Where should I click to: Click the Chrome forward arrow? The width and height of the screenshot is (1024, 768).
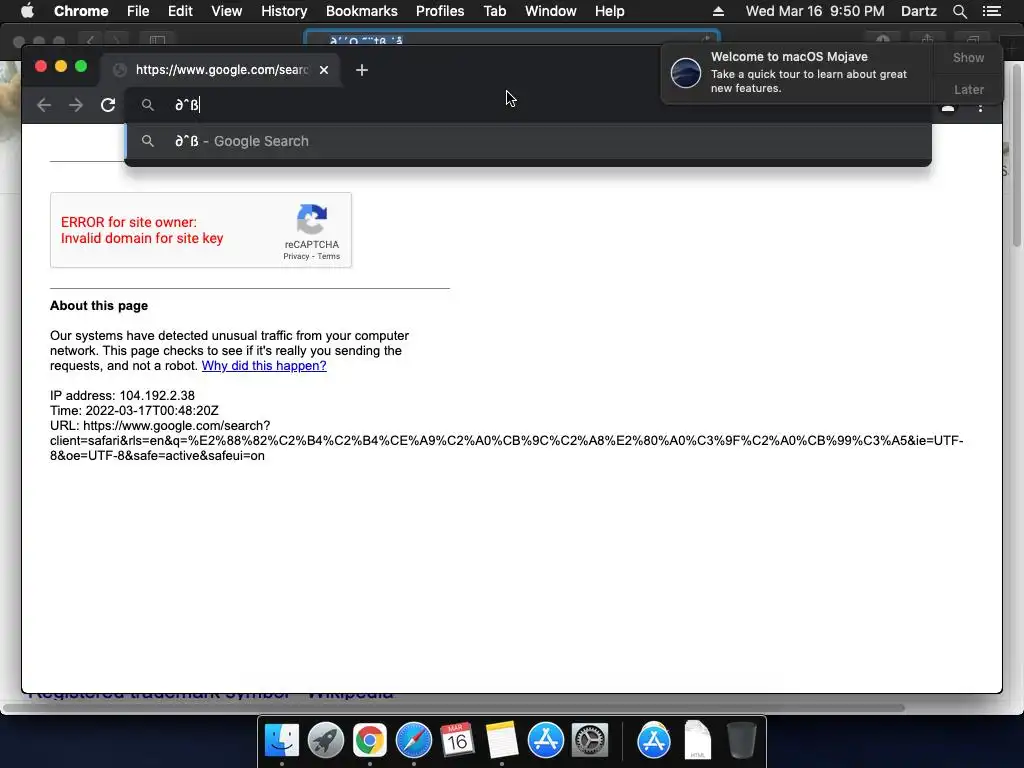tap(76, 105)
